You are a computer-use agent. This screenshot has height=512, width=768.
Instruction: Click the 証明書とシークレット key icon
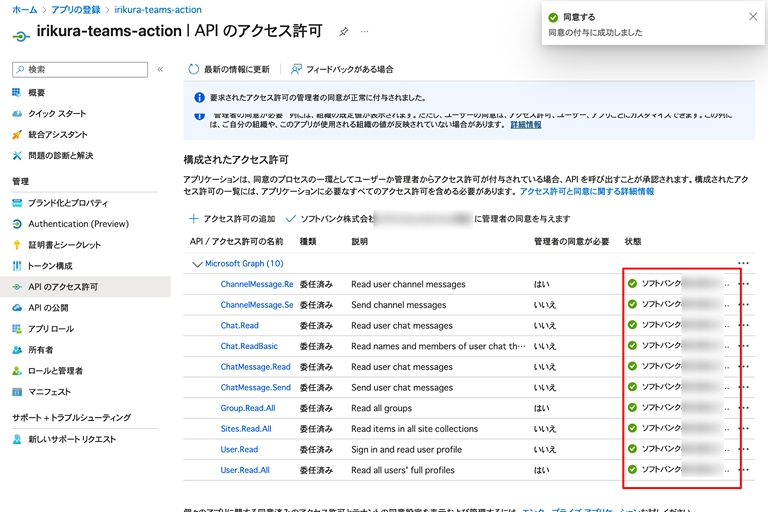point(17,245)
